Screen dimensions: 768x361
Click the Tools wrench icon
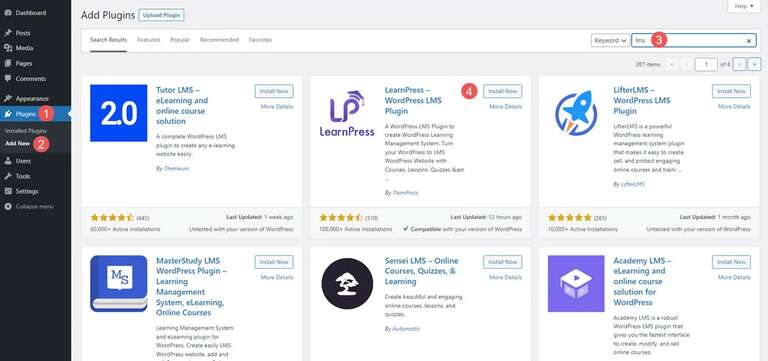8,176
